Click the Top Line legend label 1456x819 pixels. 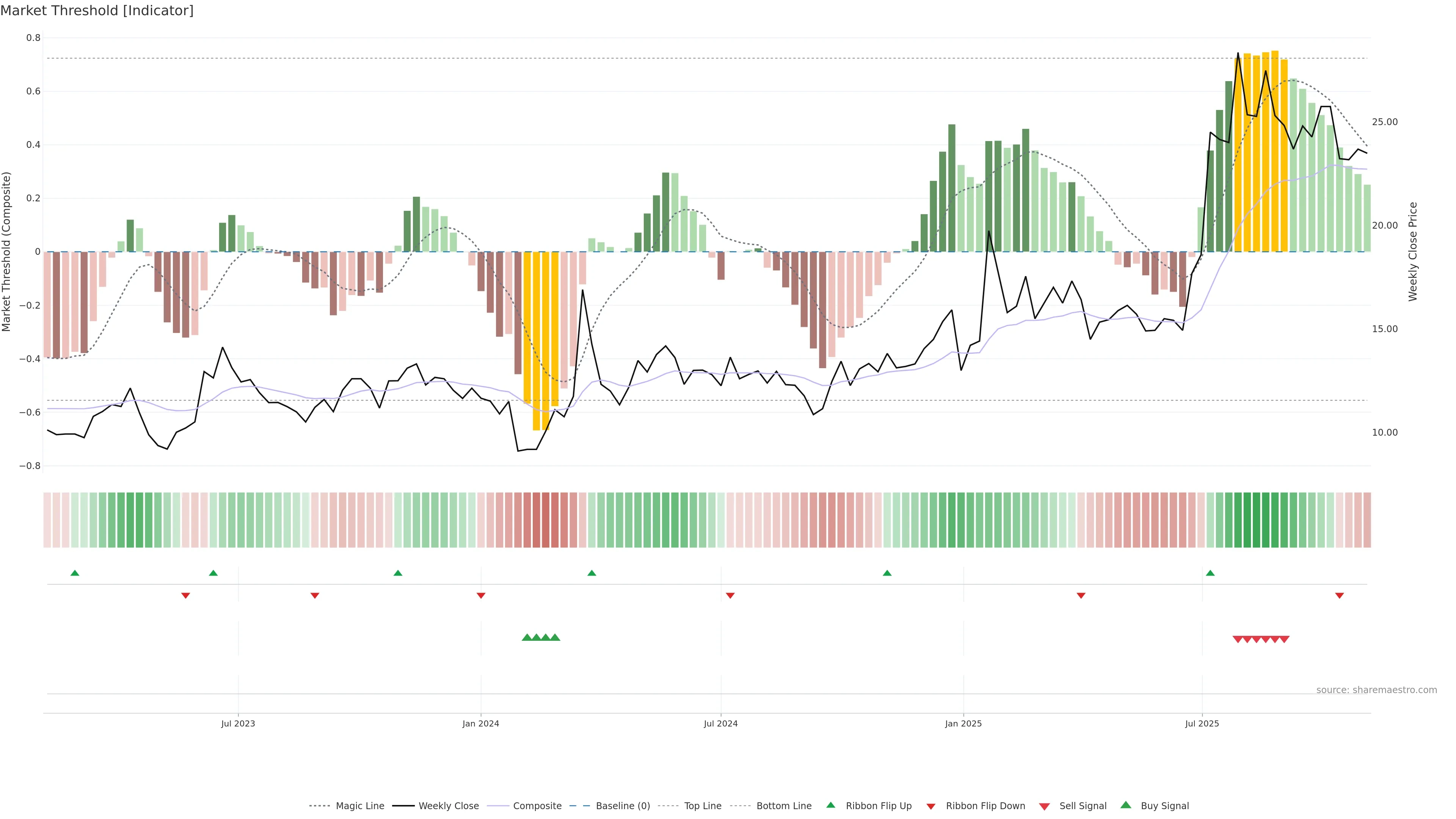tap(703, 806)
